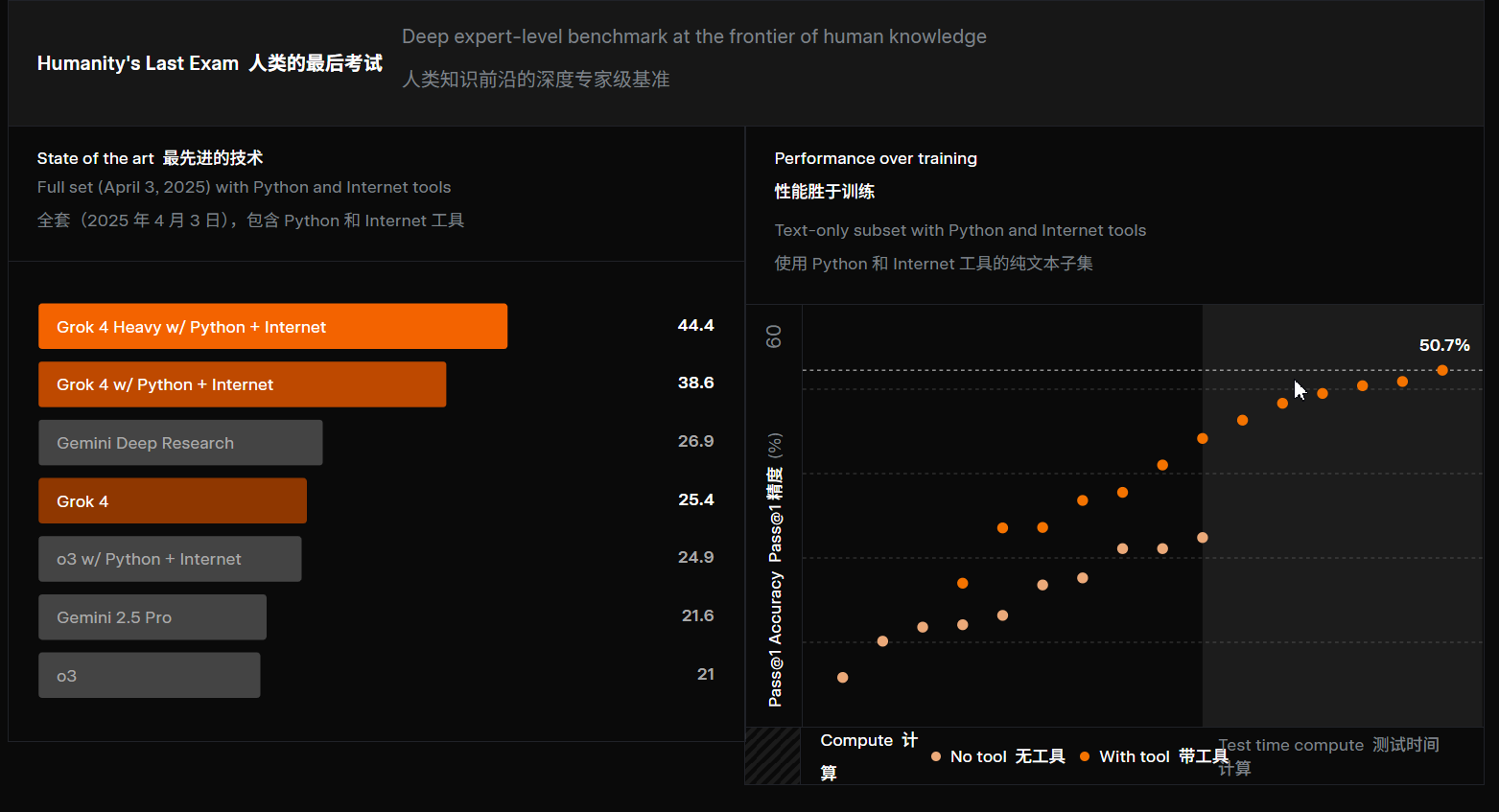Click the 25.4 score value
Screen dimensions: 1499x812
pyautogui.click(x=695, y=499)
